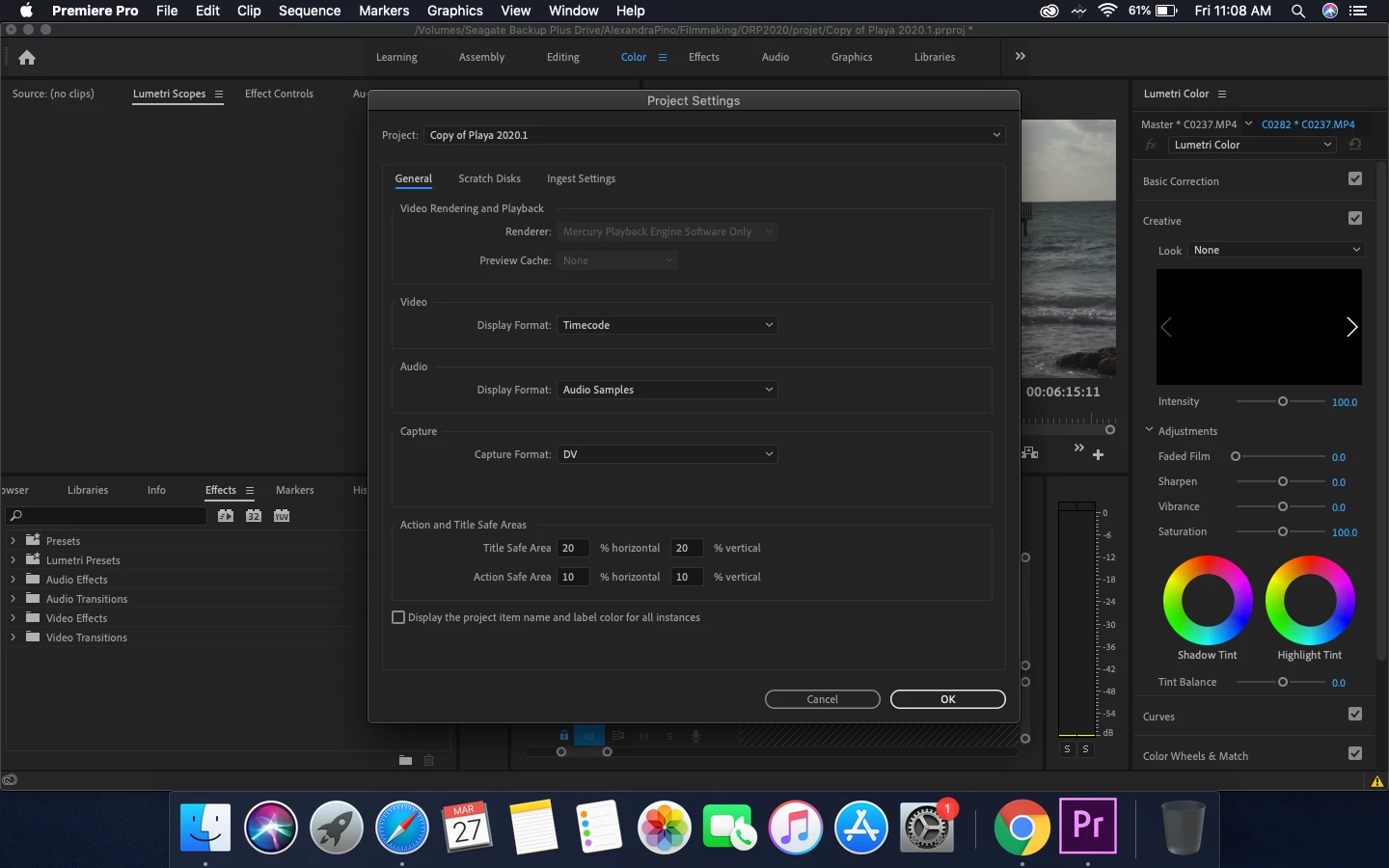1389x868 pixels.
Task: Filter by Accelerated Effects icon
Action: 226,516
